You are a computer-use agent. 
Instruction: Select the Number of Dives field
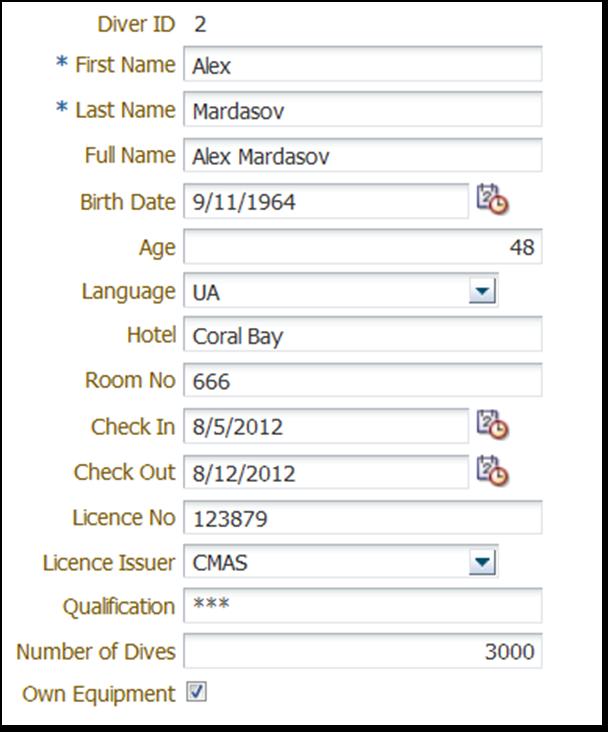click(363, 651)
